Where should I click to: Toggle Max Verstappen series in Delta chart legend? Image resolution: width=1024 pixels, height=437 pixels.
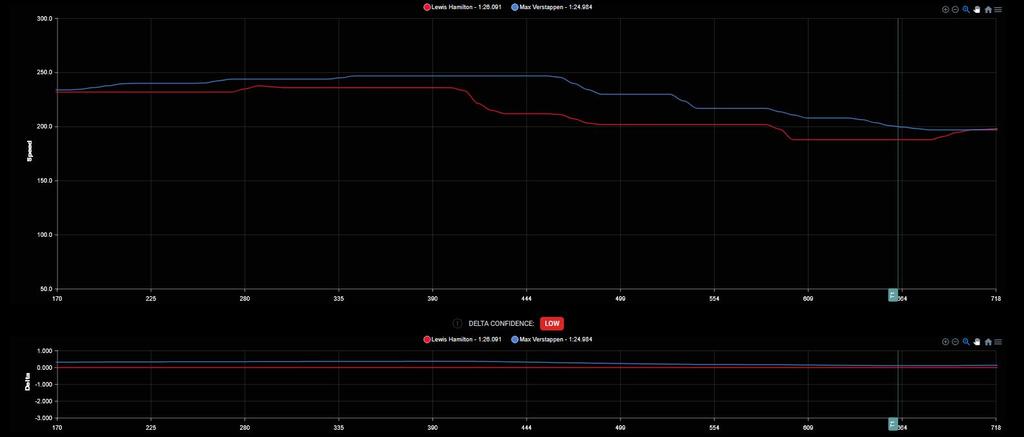pos(552,339)
